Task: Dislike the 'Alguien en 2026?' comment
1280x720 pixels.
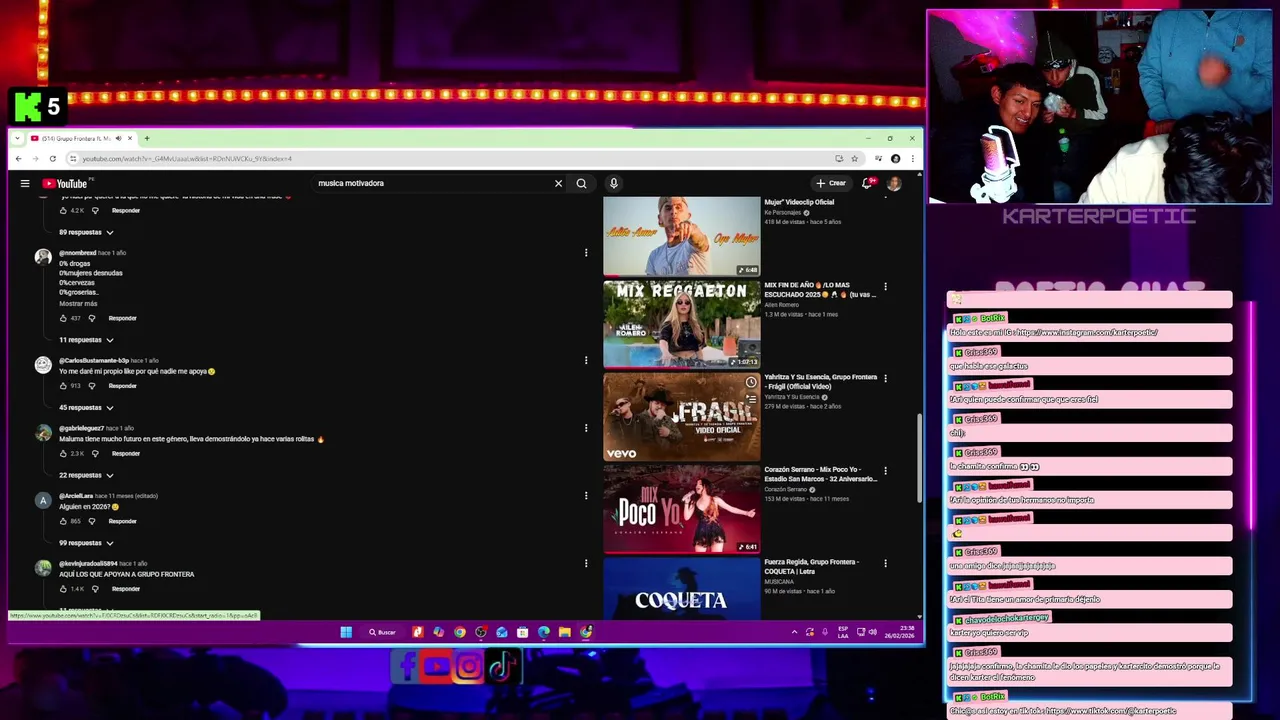Action: tap(92, 521)
